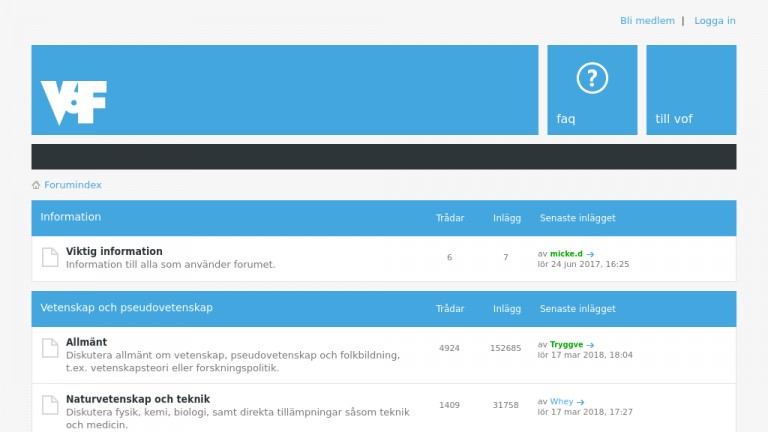This screenshot has width=768, height=432.
Task: Click 'Senaste inlägget' header in the Information section
Action: 577,218
